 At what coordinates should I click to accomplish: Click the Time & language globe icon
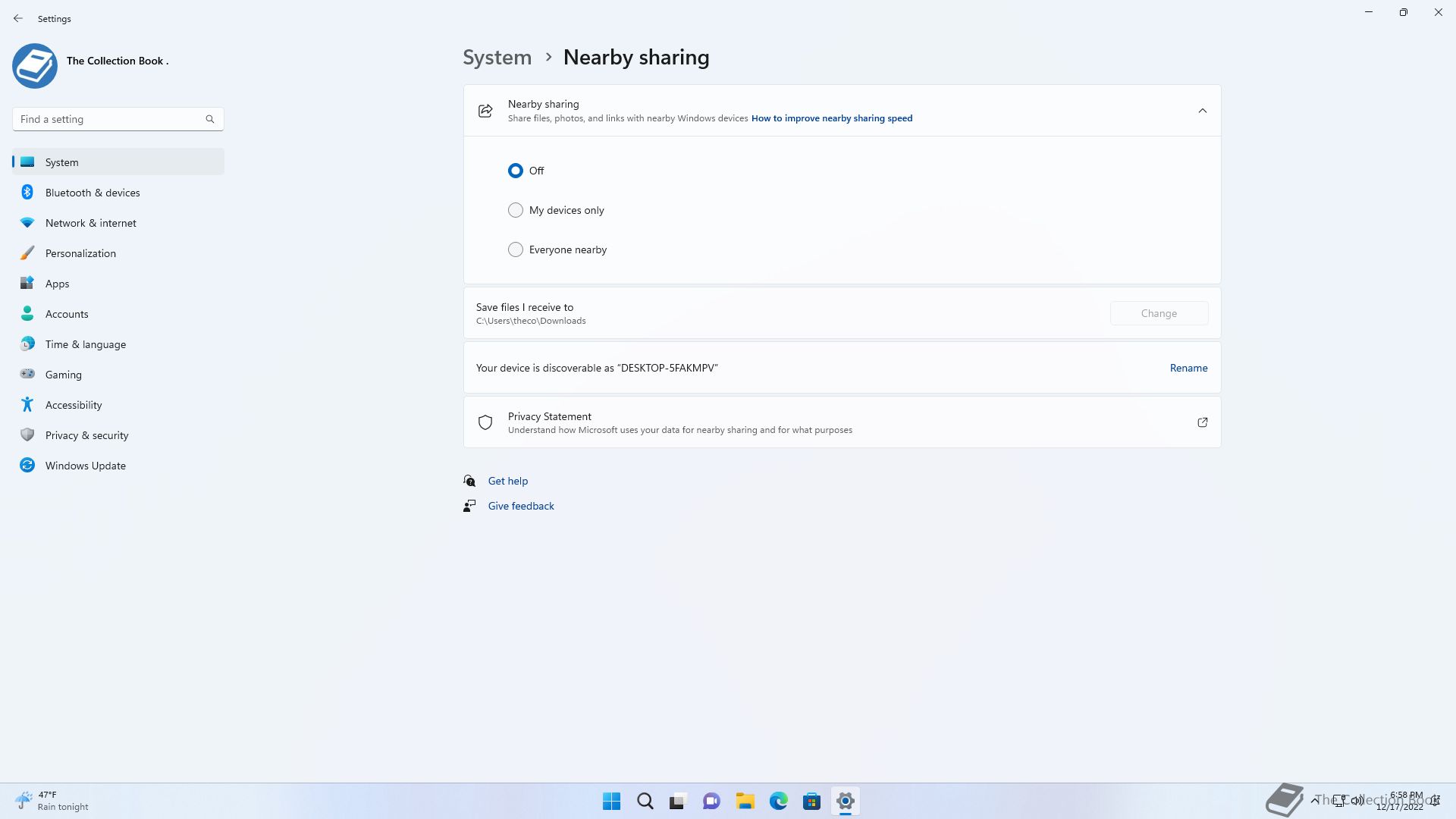pos(27,344)
